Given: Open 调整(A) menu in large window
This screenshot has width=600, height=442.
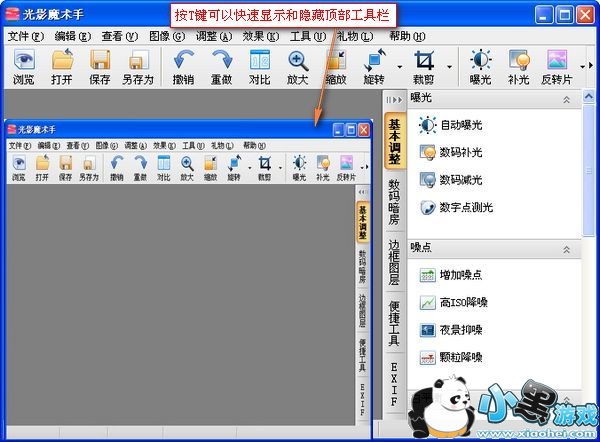Looking at the screenshot, I should [214, 36].
